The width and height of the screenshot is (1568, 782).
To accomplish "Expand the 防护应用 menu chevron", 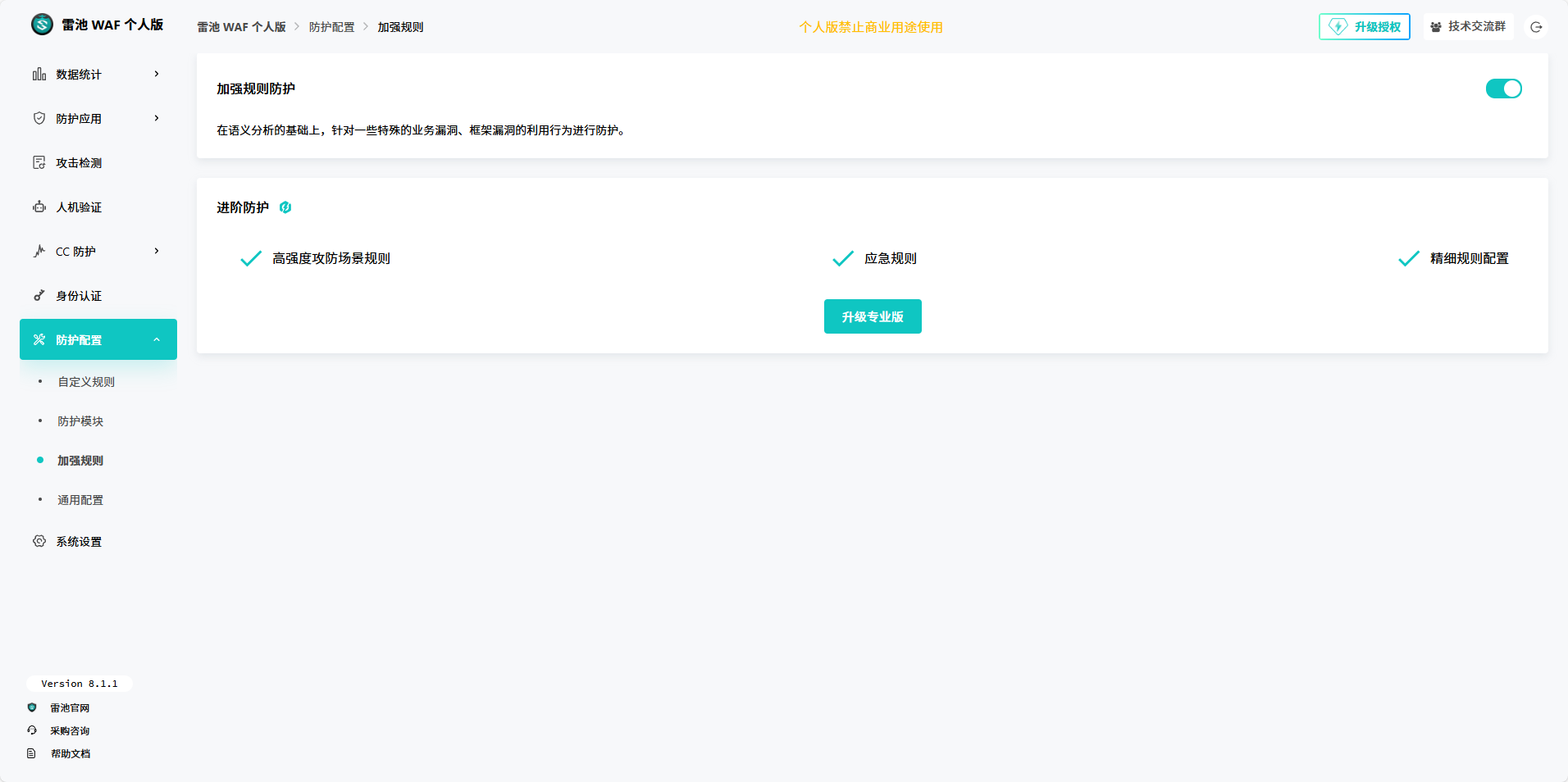I will coord(157,118).
